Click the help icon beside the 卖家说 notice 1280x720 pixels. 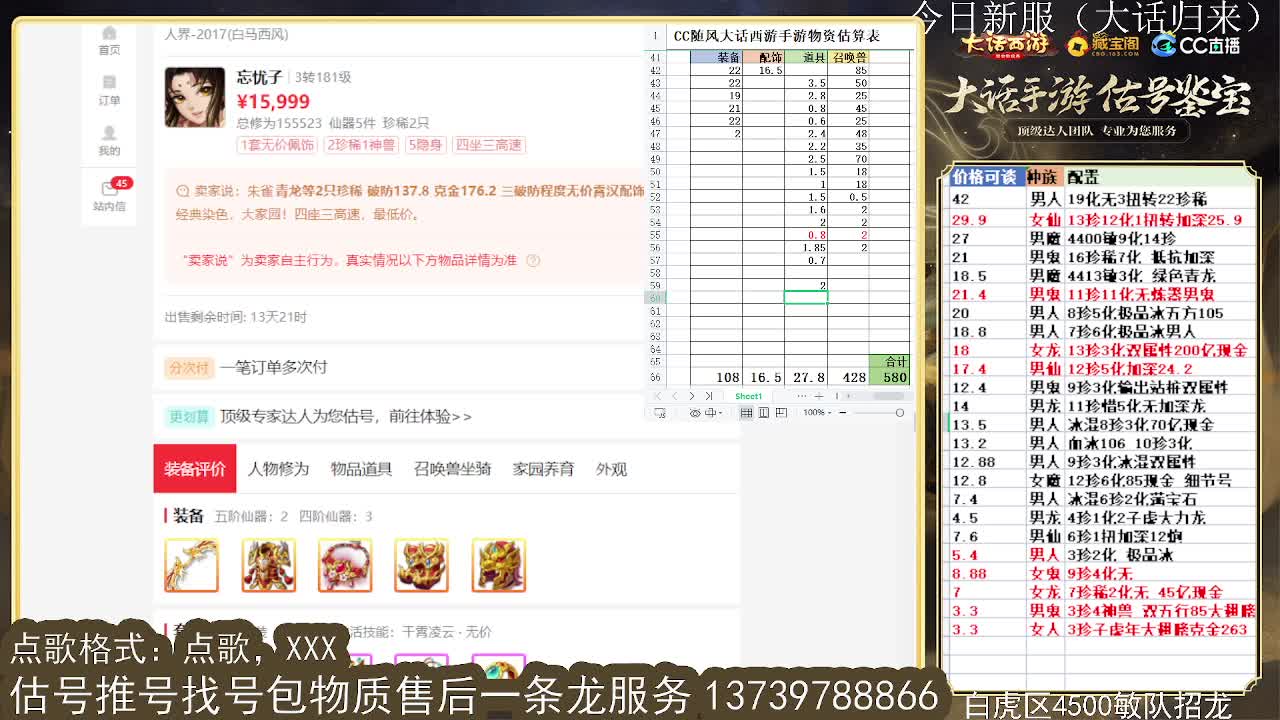(533, 260)
